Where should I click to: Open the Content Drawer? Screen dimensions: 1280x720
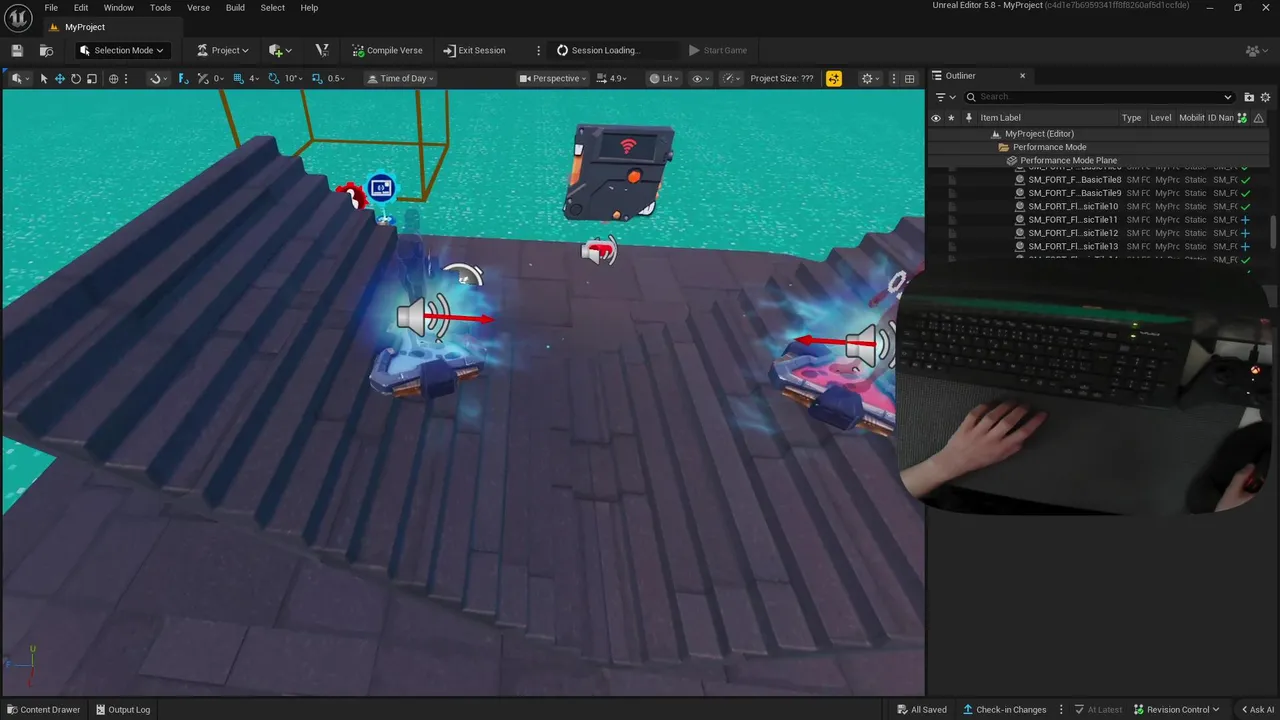coord(44,710)
